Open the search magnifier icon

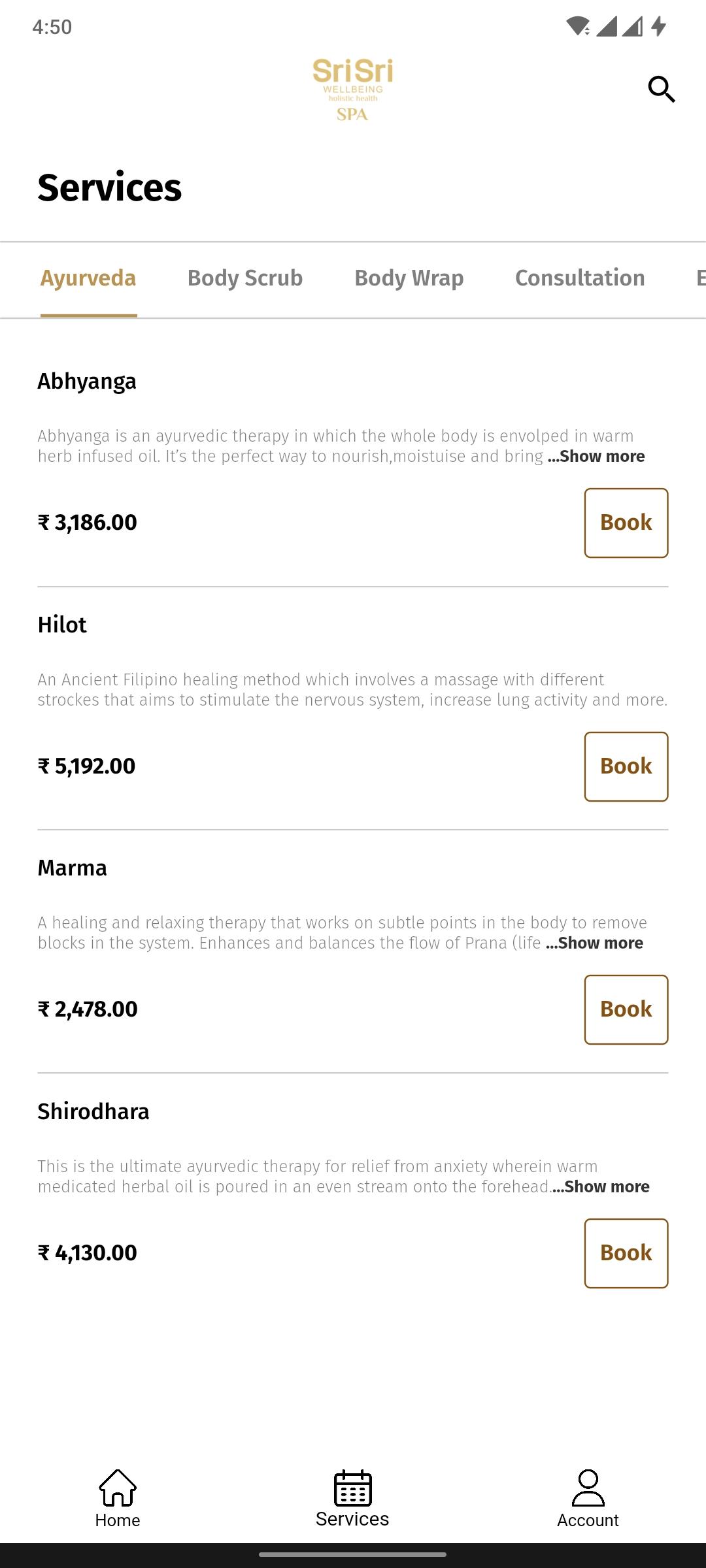[661, 89]
